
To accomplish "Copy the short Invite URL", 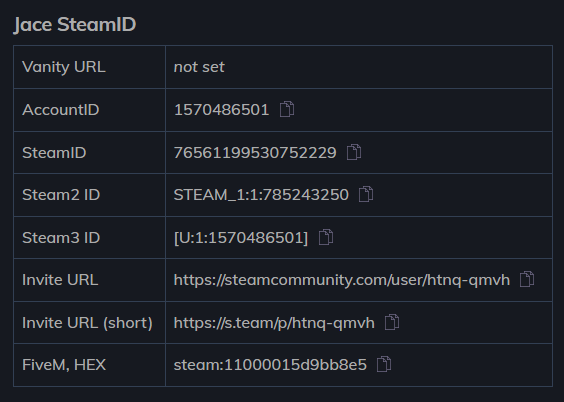I will point(392,322).
